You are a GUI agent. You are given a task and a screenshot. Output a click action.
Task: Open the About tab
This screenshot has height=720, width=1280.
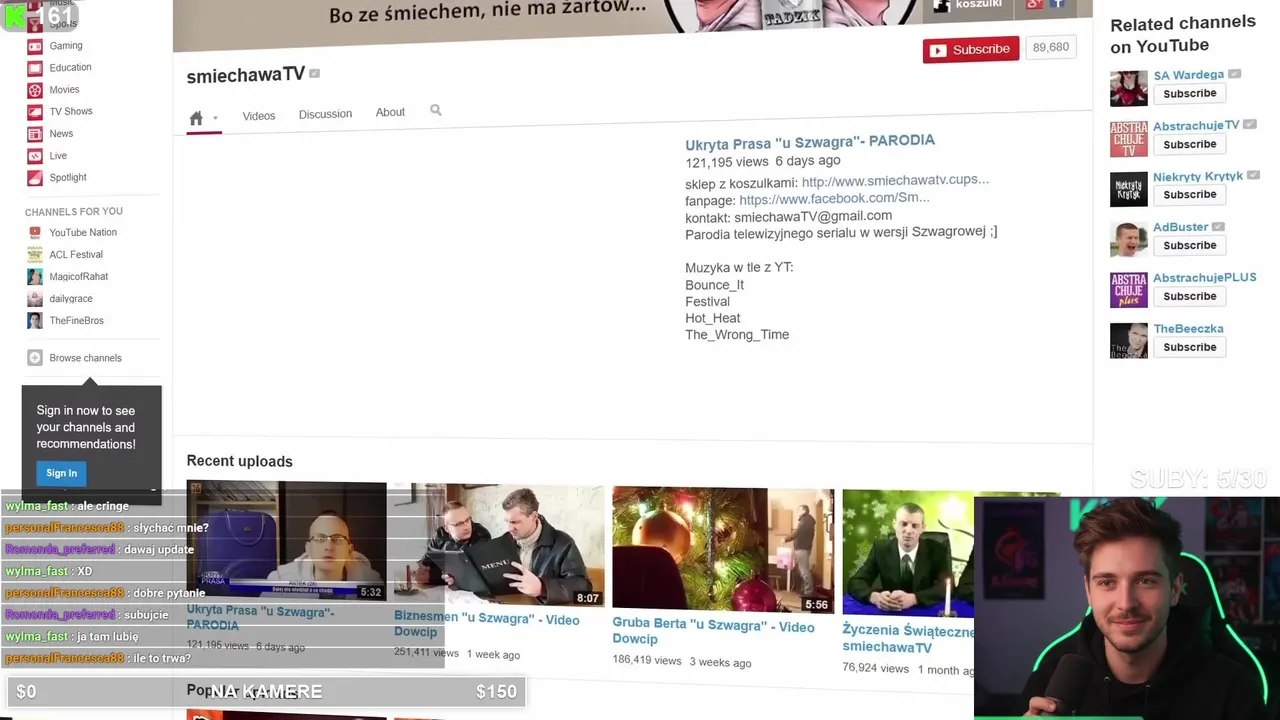(x=390, y=112)
